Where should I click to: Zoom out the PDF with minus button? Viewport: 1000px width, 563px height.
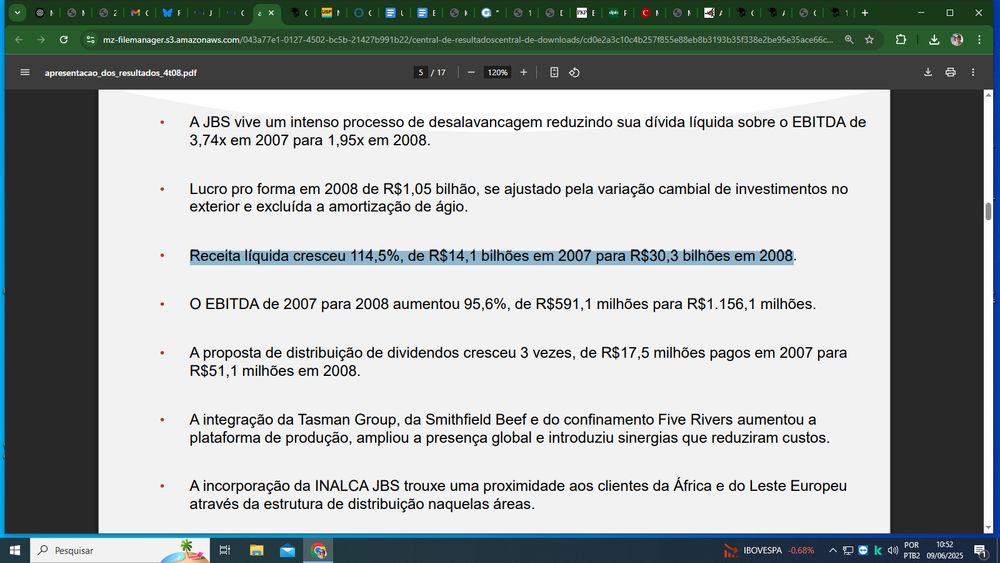click(x=471, y=73)
